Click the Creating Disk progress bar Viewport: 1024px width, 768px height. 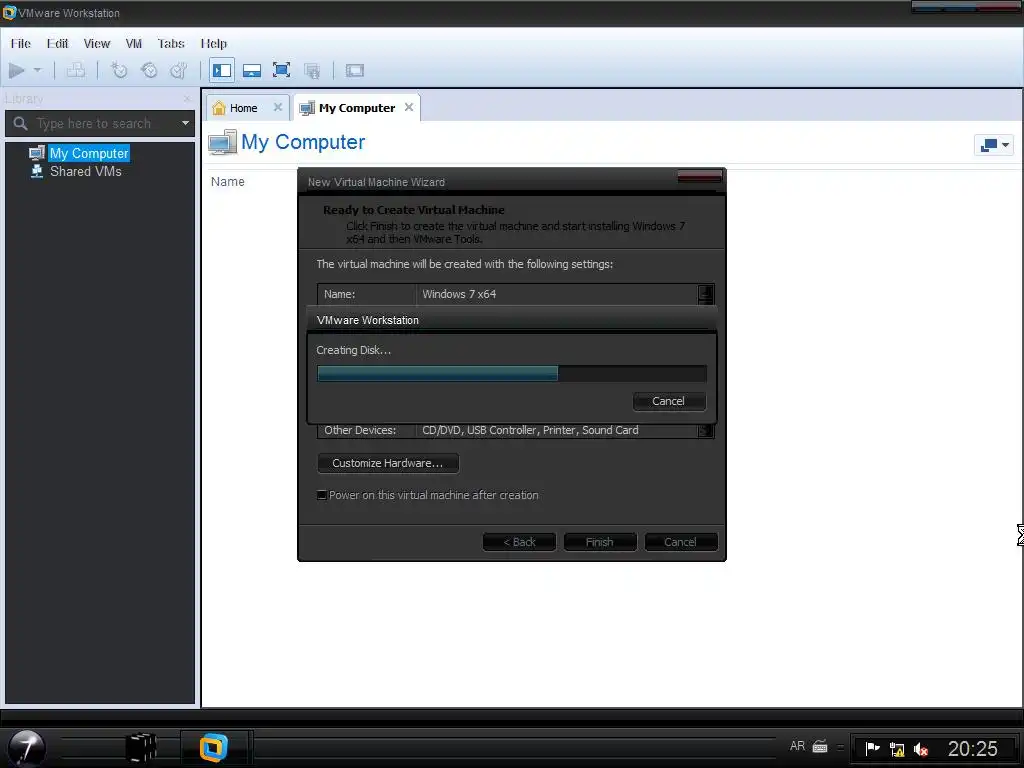(x=511, y=374)
